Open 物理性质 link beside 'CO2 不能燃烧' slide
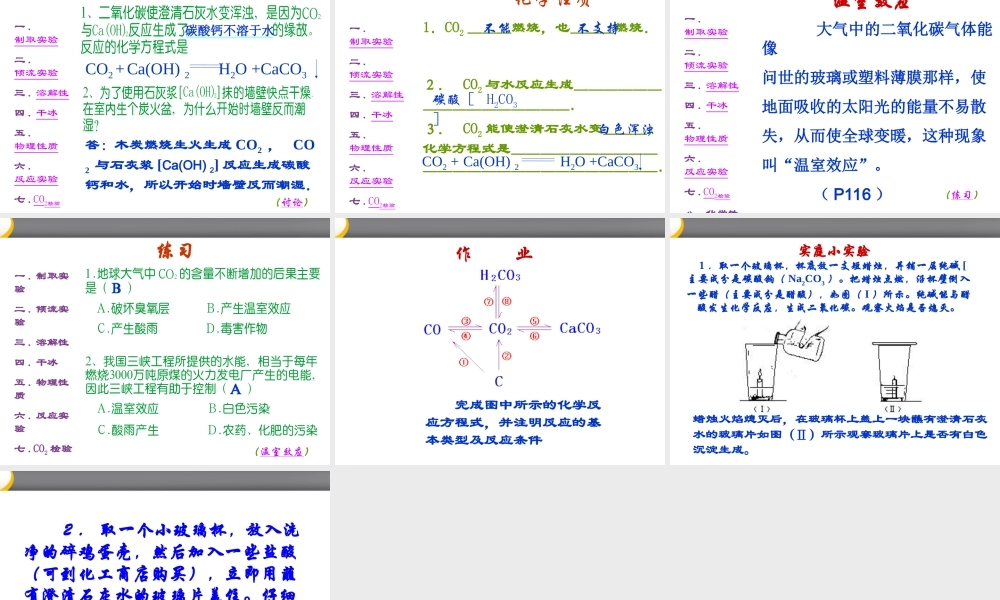1000x600 pixels. tap(371, 148)
